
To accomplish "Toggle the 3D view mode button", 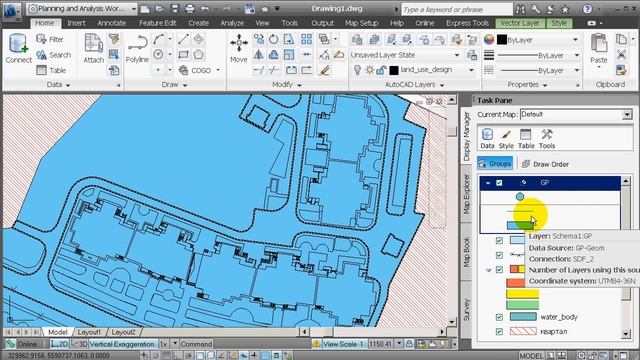I will (x=80, y=344).
